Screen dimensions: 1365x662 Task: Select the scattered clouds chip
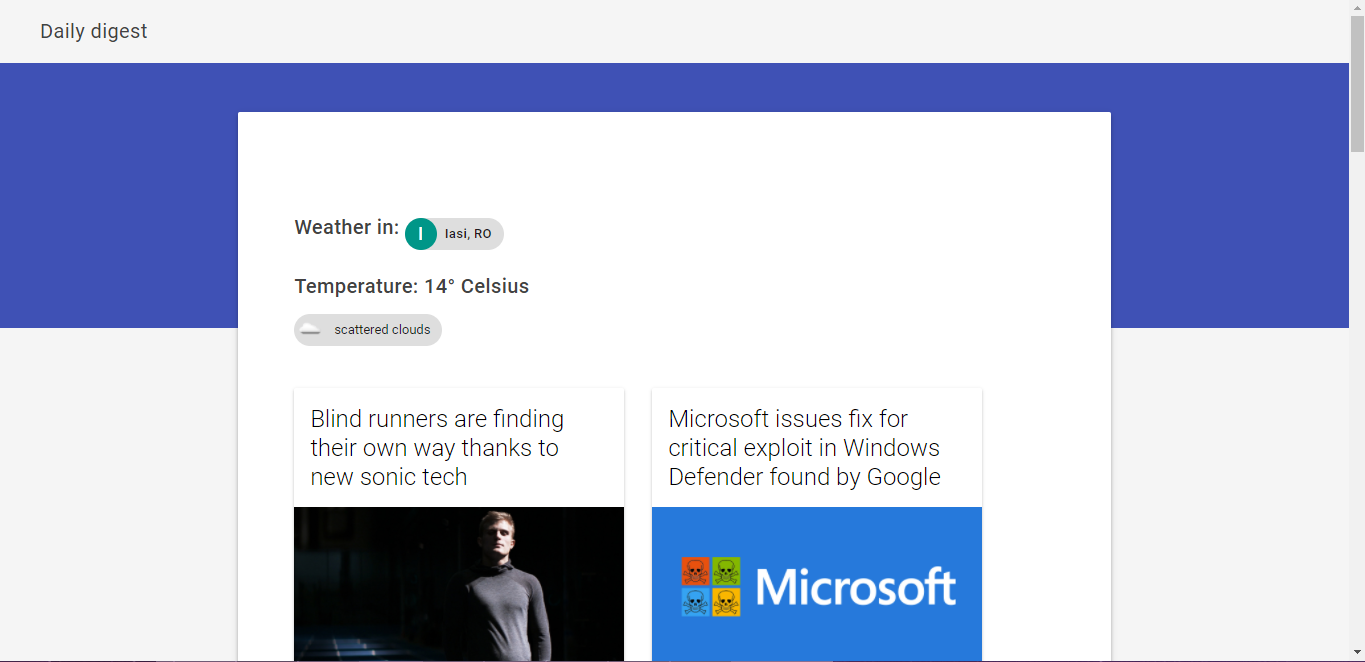[368, 330]
